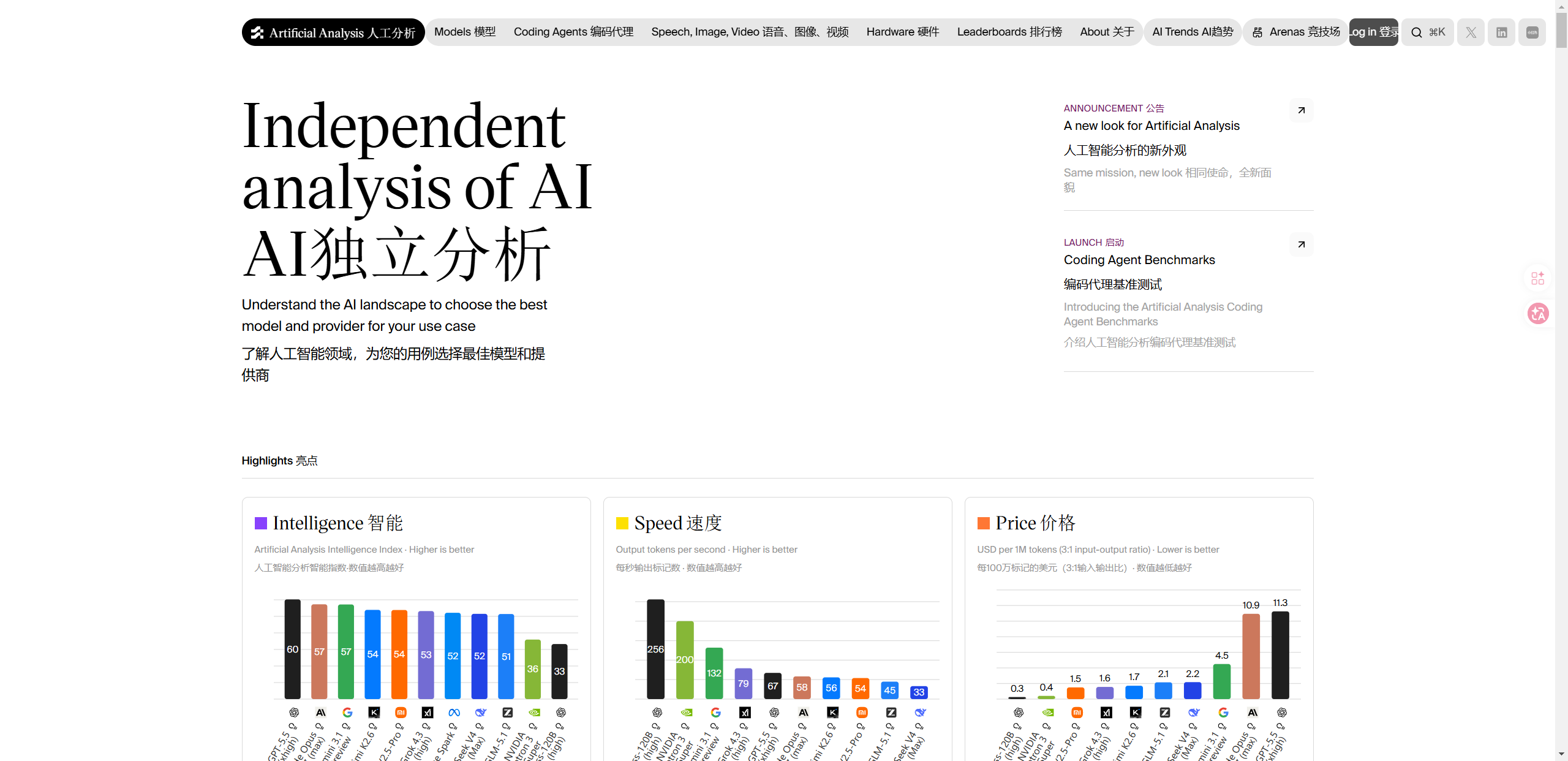Select the purple bar labeled 53 in Intelligence
This screenshot has height=761, width=1568.
click(x=426, y=655)
